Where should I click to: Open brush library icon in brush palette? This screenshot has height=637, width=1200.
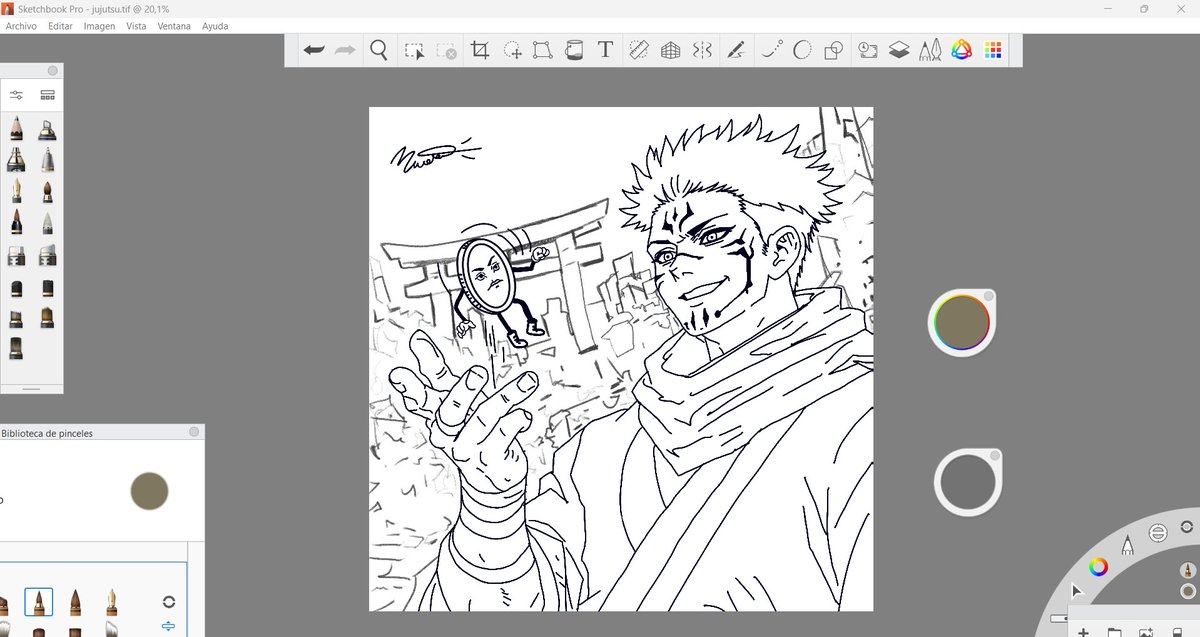[47, 95]
